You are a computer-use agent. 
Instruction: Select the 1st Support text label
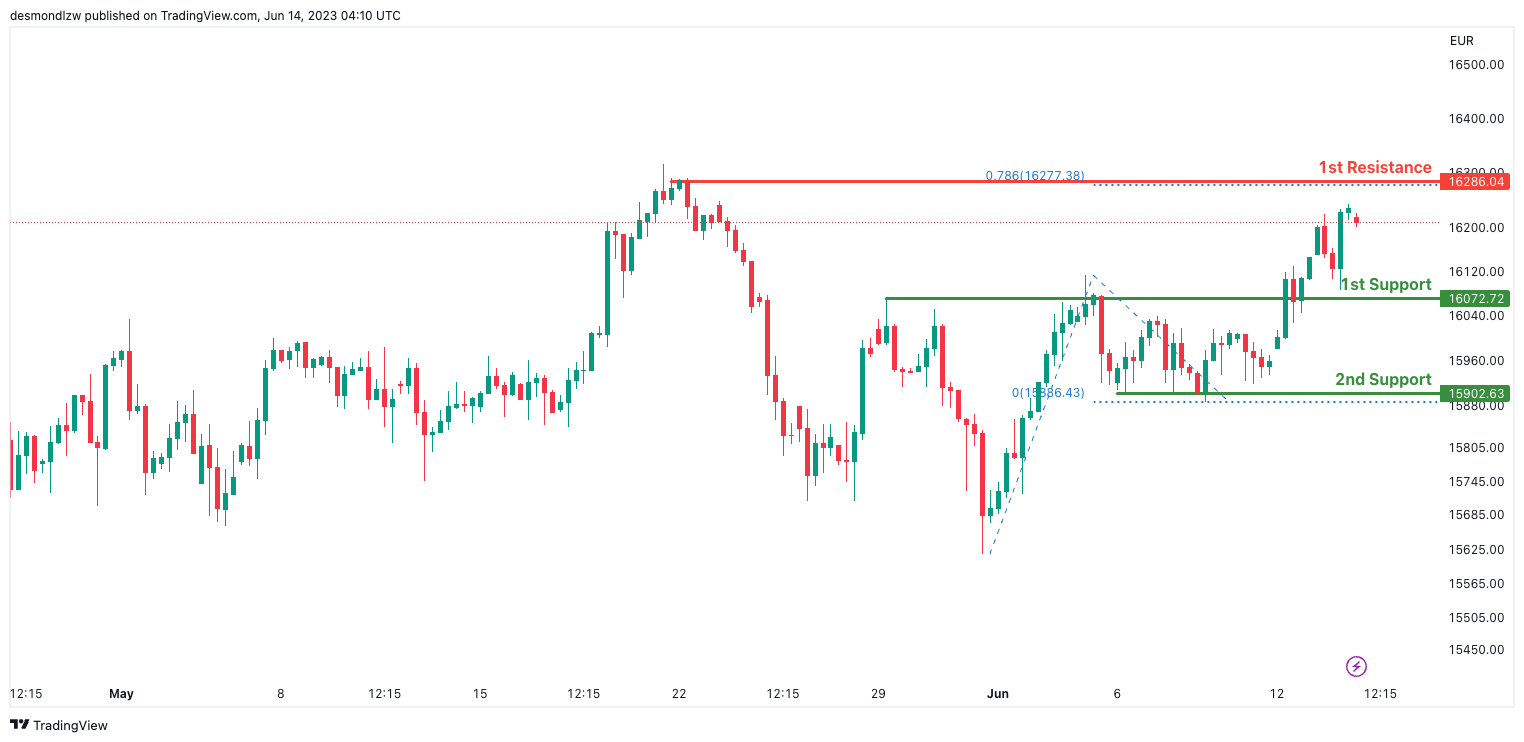click(1386, 284)
